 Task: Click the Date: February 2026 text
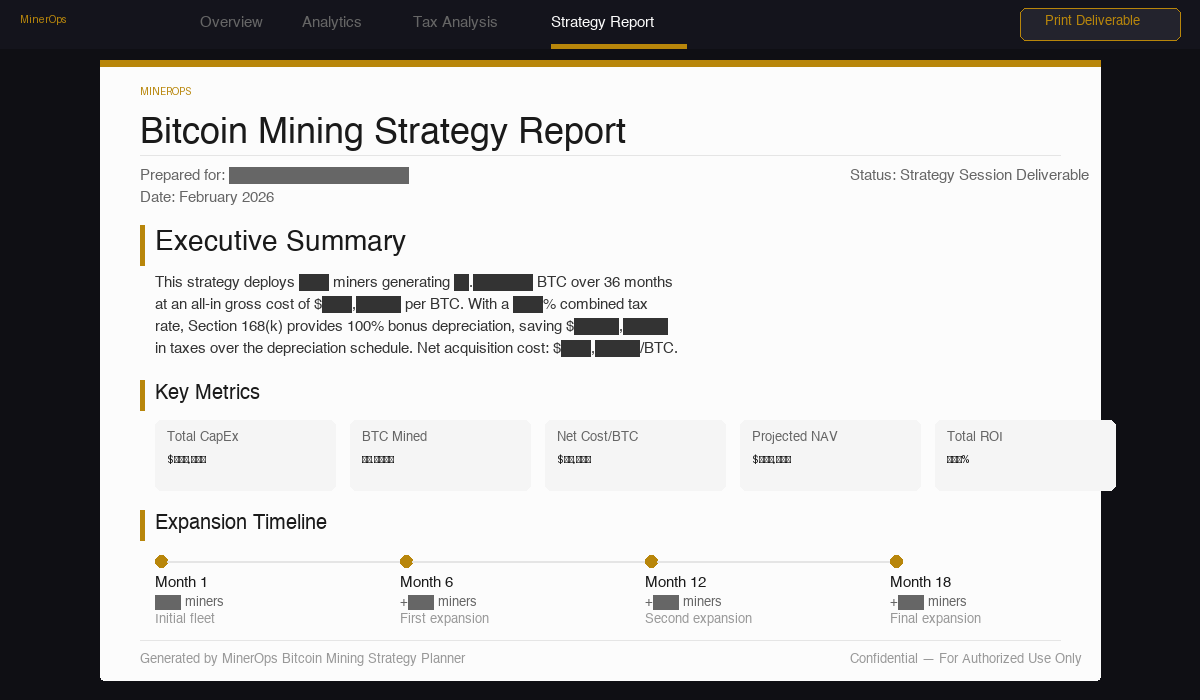tap(207, 197)
